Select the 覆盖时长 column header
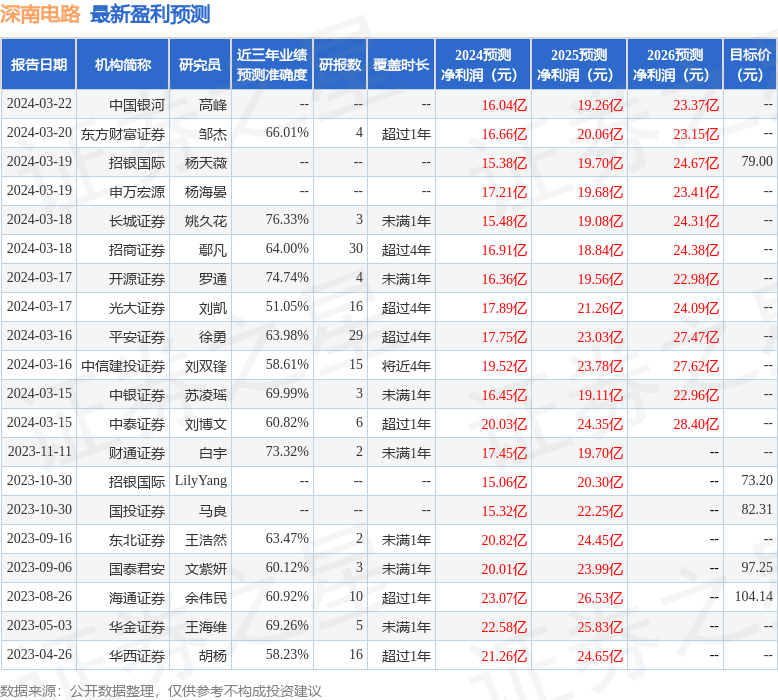Image resolution: width=778 pixels, height=700 pixels. pyautogui.click(x=401, y=64)
